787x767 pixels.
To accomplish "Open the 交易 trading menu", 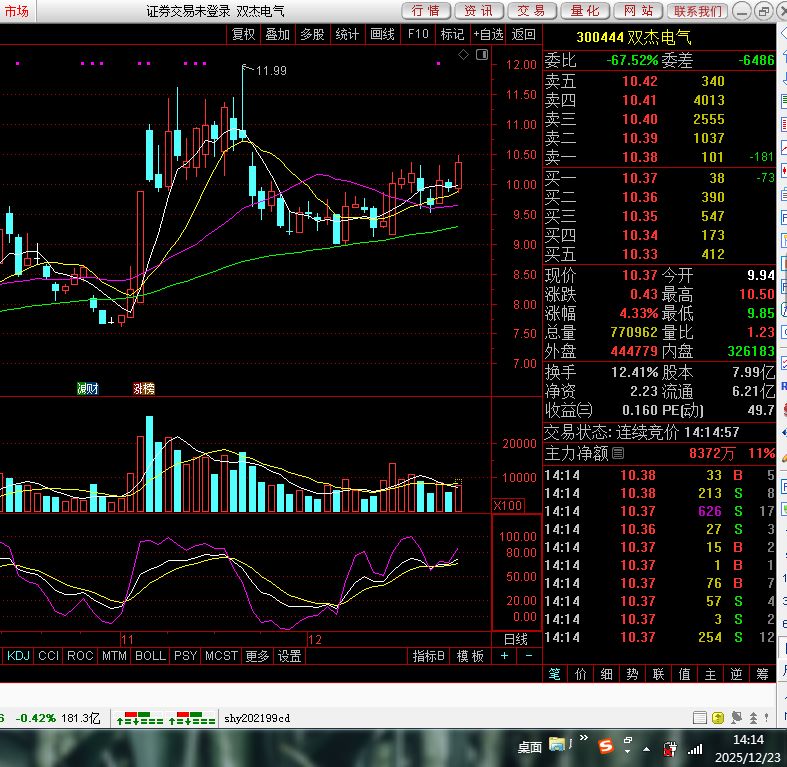I will point(533,11).
